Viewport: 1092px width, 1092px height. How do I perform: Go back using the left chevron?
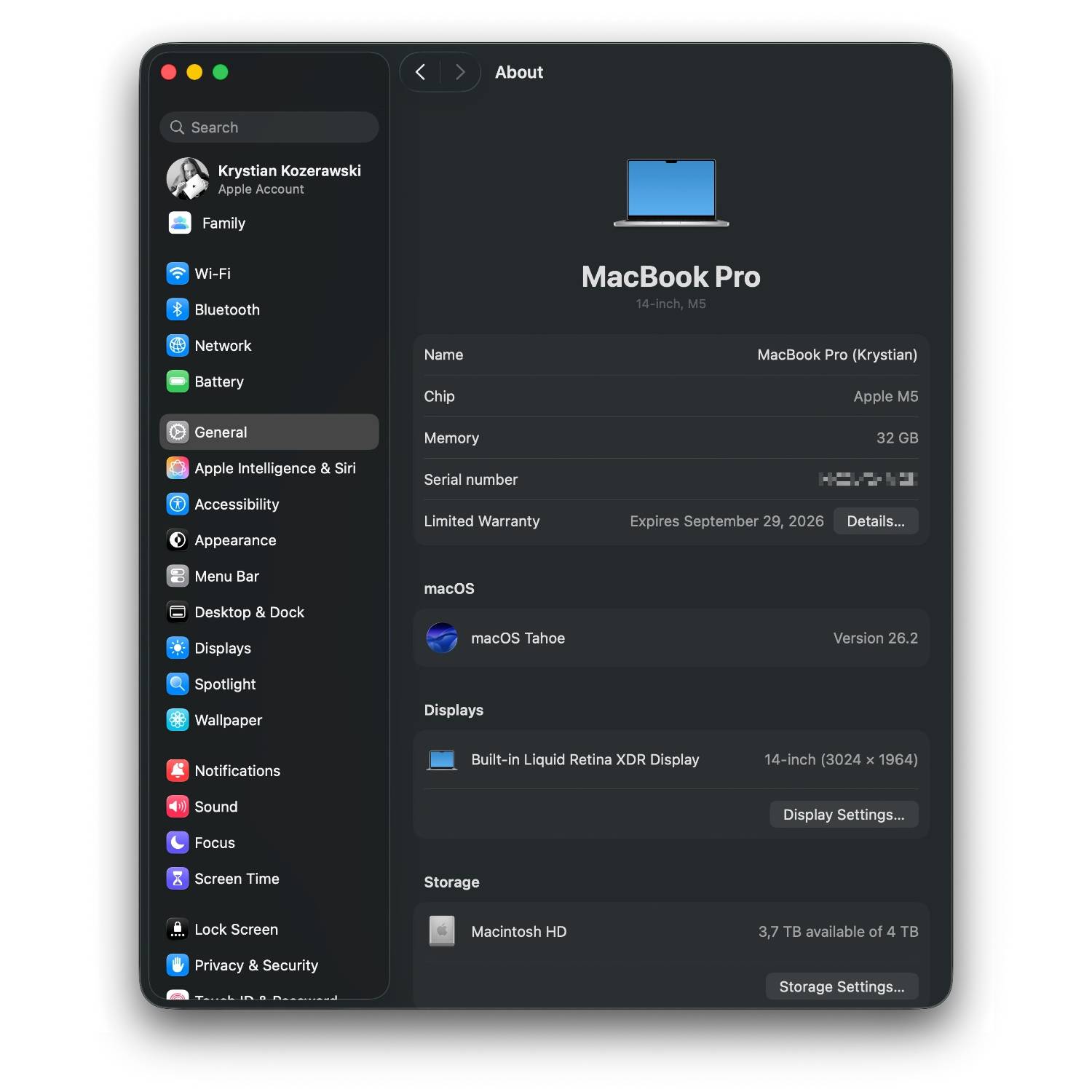click(x=421, y=72)
